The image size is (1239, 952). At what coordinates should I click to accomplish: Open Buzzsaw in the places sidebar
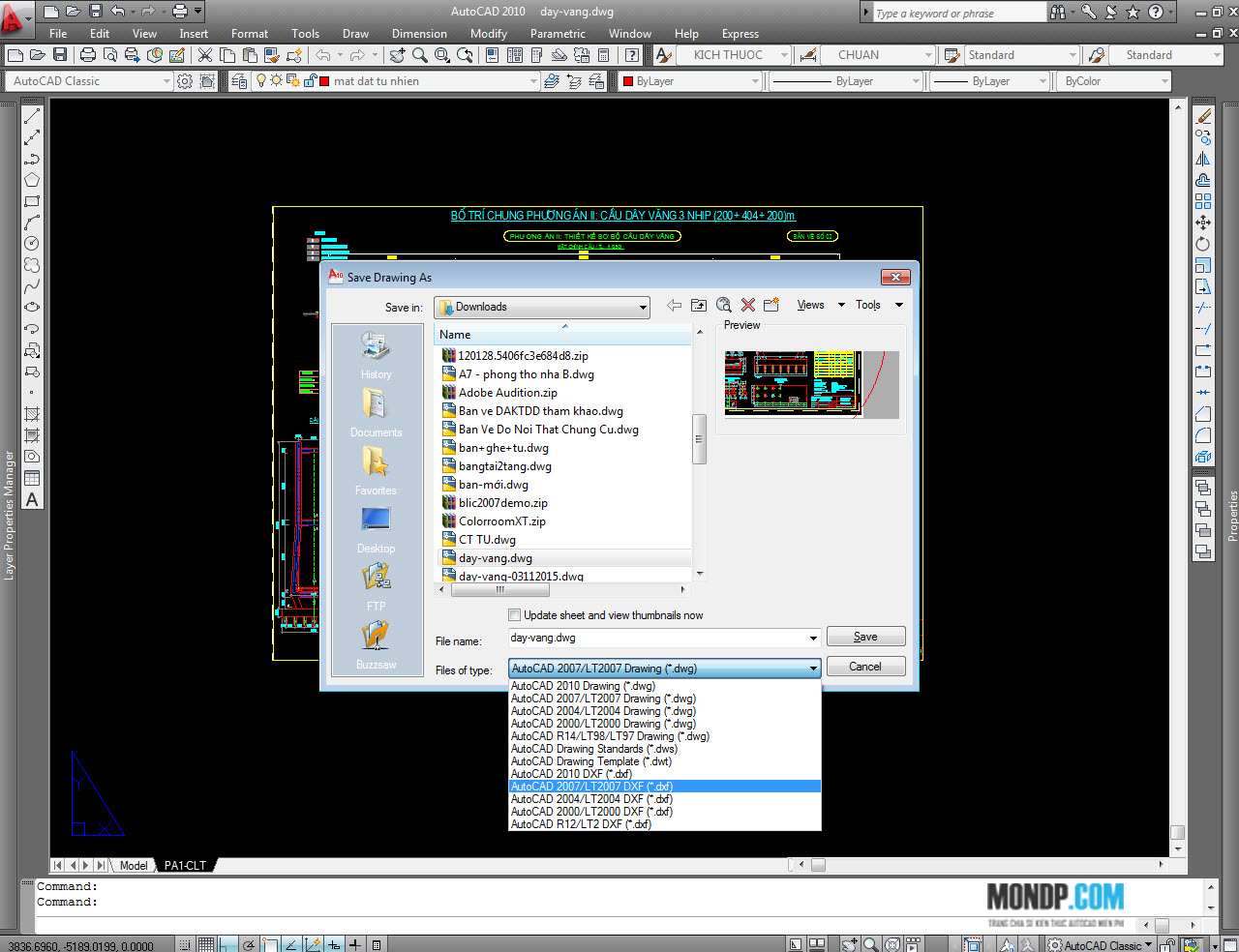click(376, 645)
